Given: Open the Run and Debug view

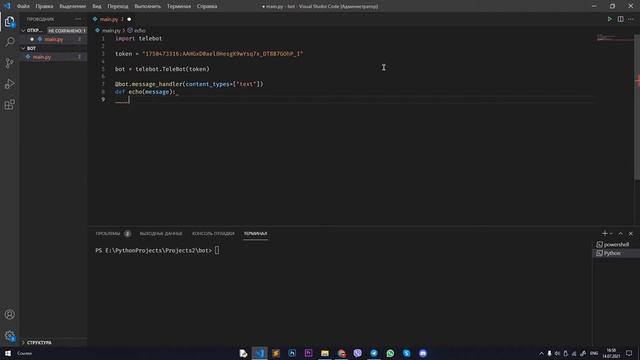Looking at the screenshot, I should 9,84.
